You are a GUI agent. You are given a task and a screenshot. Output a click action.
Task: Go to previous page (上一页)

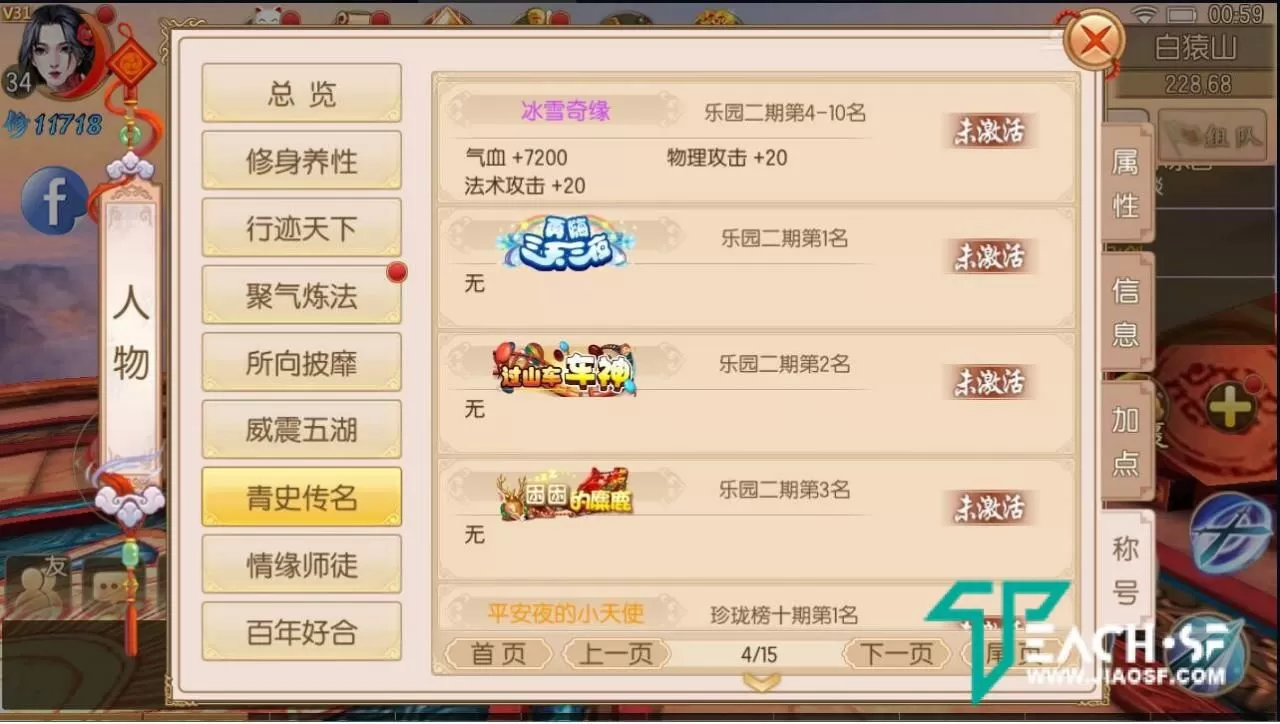coord(616,654)
